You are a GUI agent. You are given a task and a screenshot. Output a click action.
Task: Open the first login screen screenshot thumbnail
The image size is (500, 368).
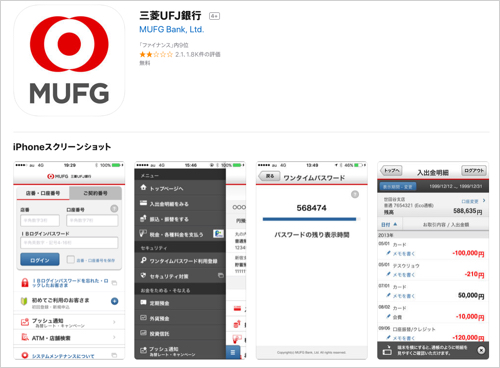(69, 260)
